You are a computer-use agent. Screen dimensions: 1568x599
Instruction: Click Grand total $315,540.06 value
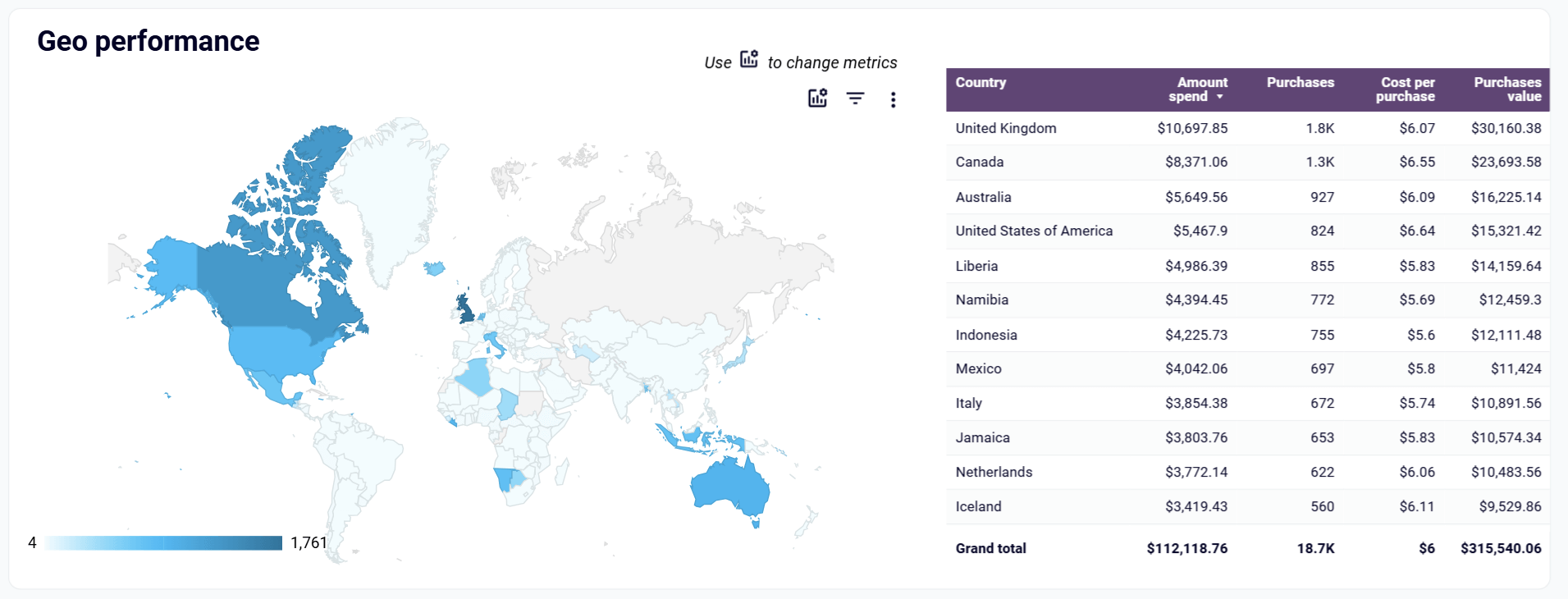coord(1501,548)
